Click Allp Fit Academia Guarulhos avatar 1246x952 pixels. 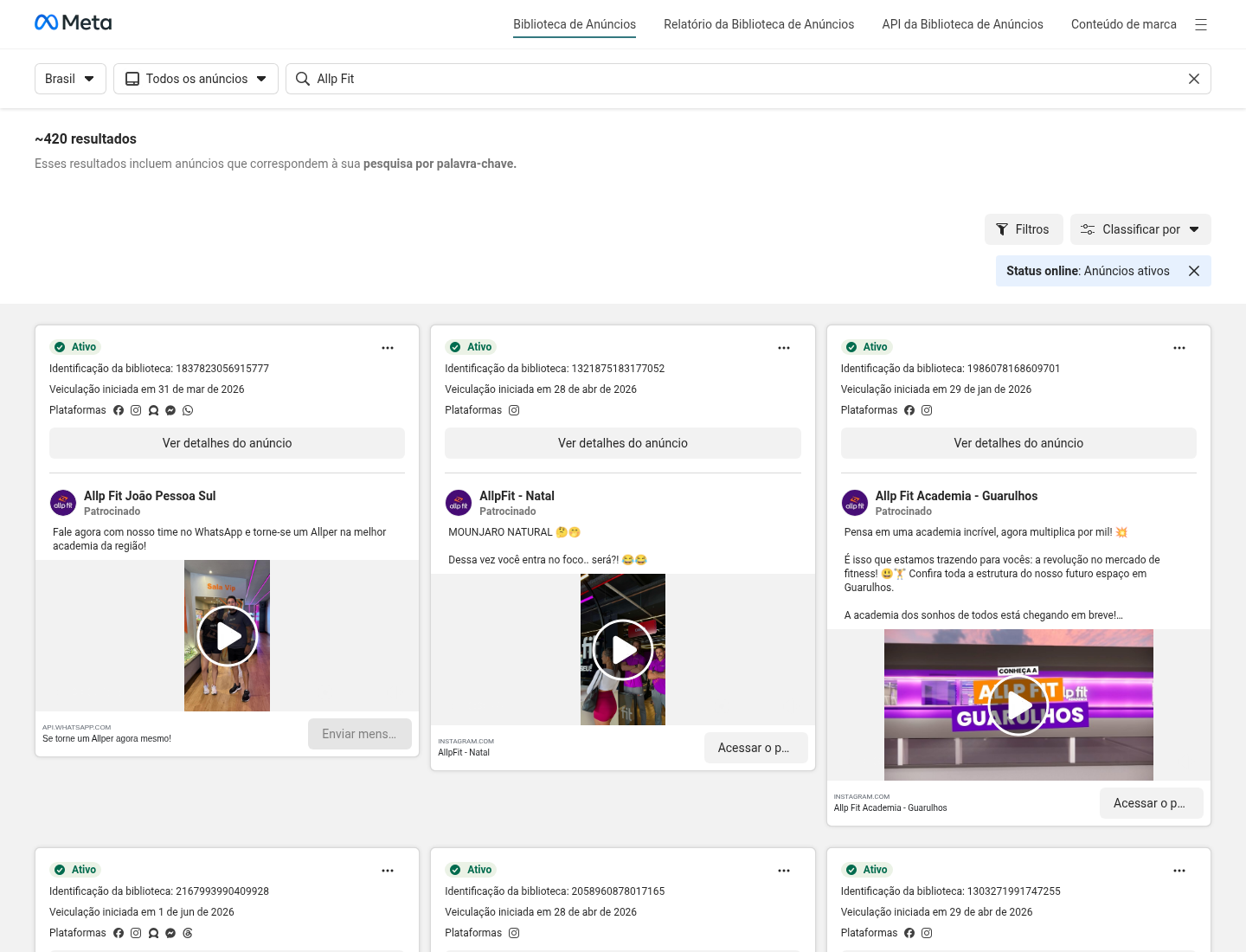(x=855, y=503)
